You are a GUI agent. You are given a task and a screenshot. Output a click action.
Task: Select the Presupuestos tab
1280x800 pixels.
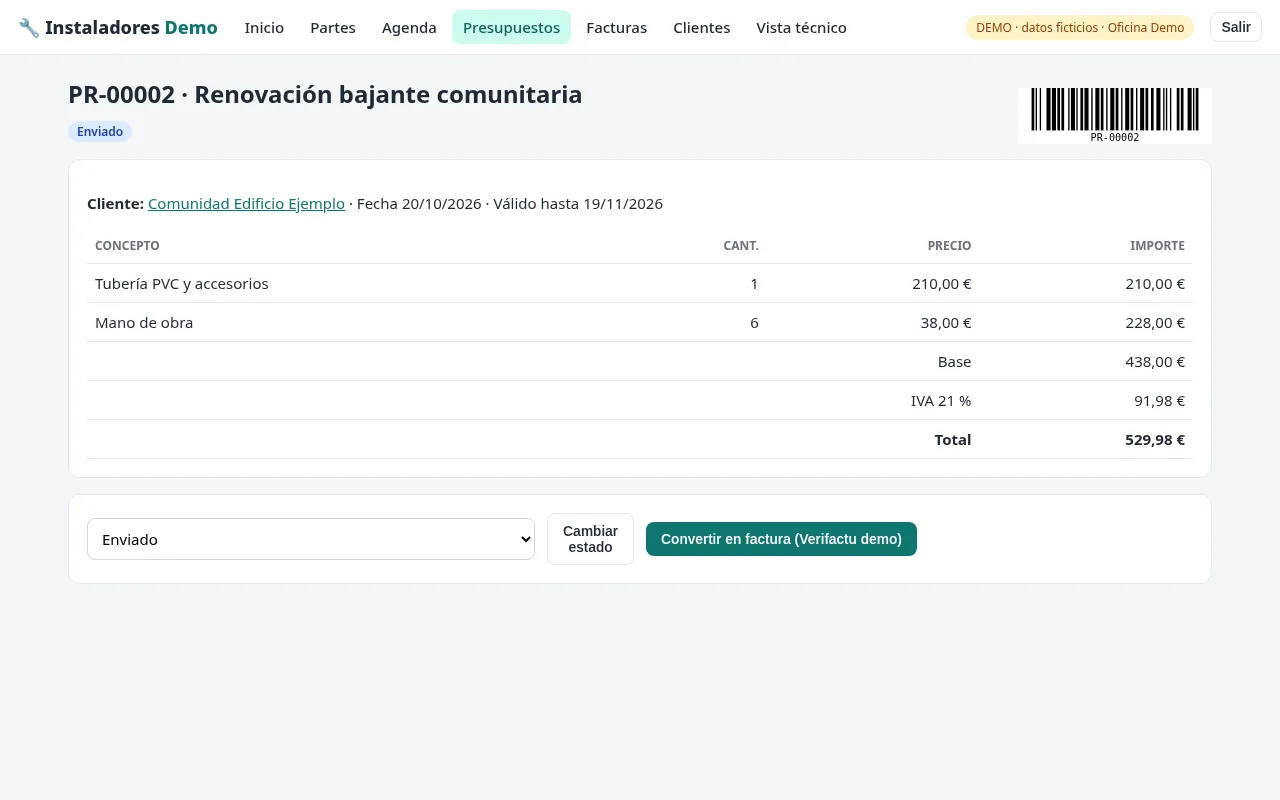click(511, 28)
